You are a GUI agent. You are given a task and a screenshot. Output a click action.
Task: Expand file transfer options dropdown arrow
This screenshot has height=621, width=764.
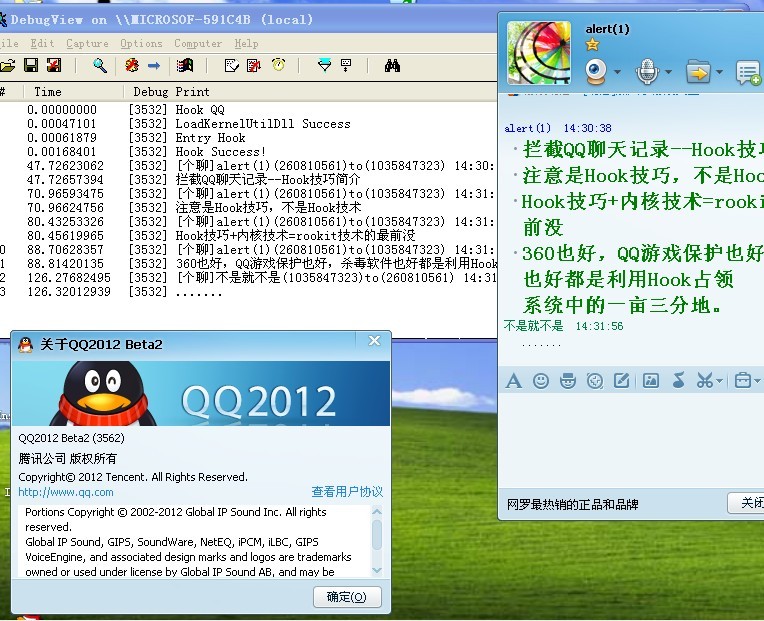tap(720, 72)
